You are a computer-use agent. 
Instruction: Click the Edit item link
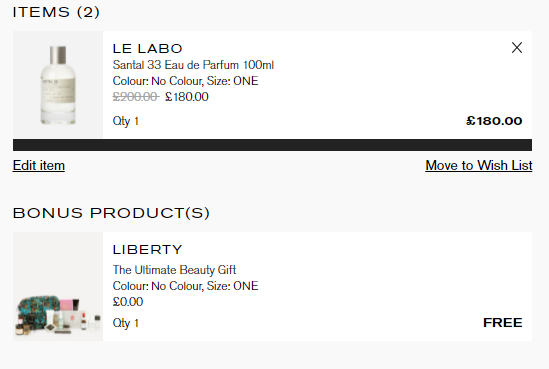[39, 166]
